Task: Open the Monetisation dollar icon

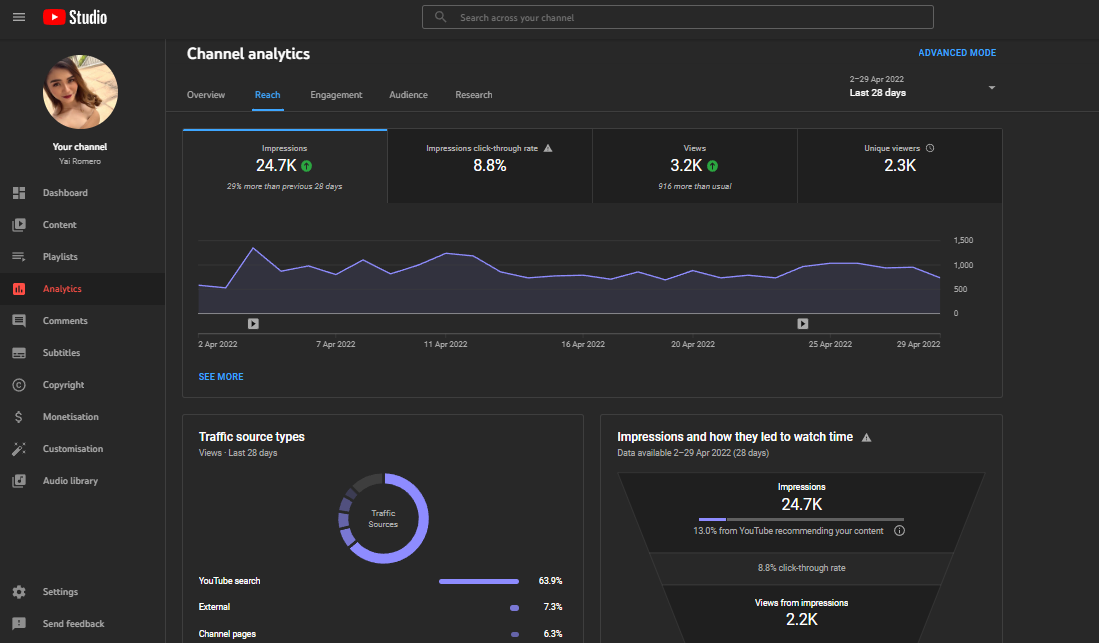Action: point(19,417)
